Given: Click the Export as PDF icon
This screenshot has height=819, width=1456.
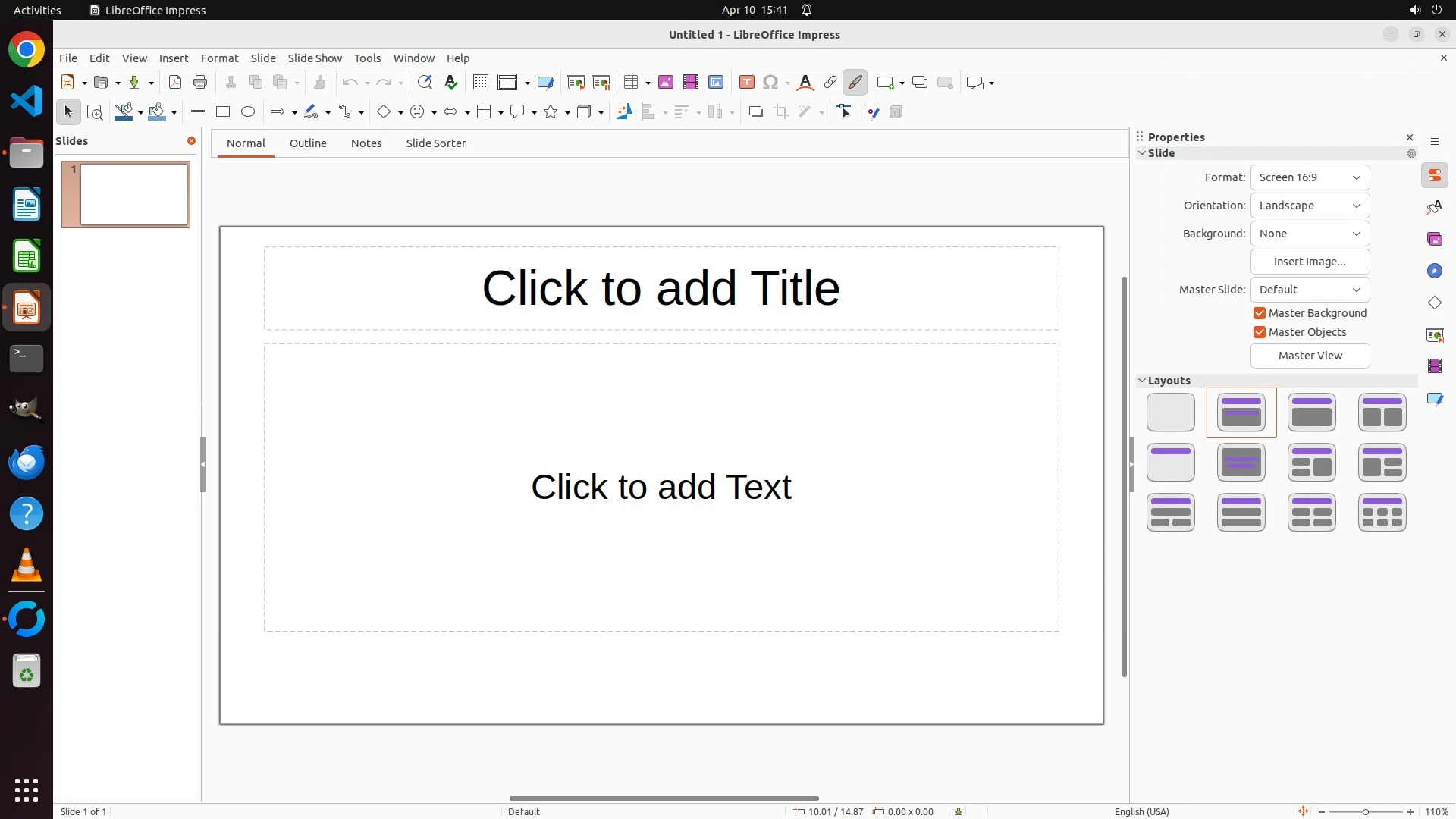Looking at the screenshot, I should 175,83.
